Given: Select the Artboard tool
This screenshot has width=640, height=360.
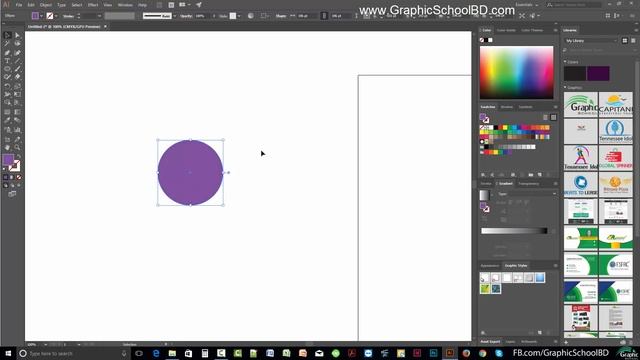Looking at the screenshot, I should [7, 140].
